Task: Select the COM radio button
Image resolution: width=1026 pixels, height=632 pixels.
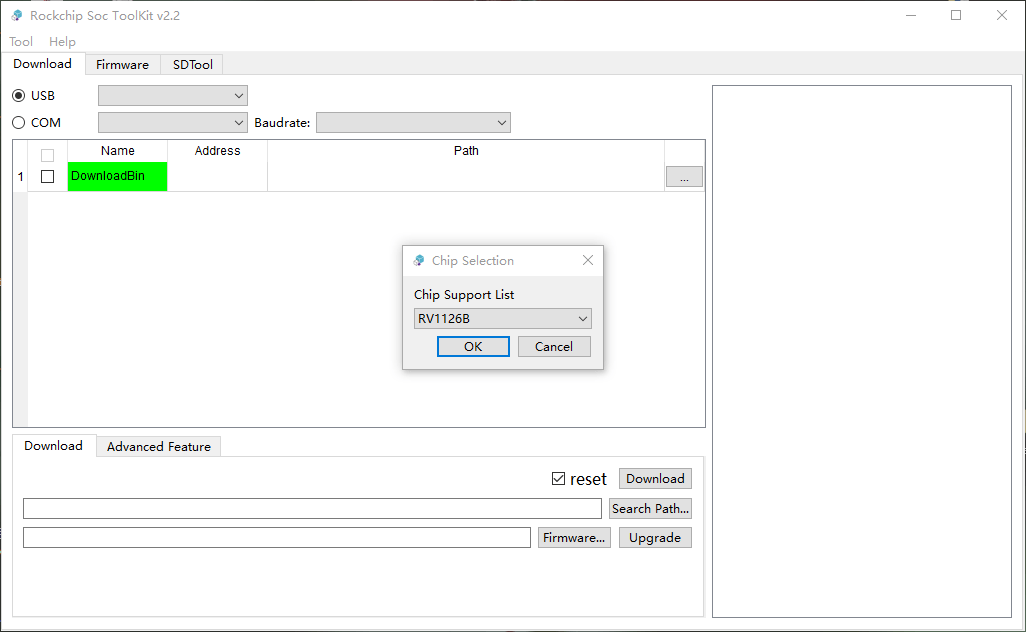Action: pos(18,123)
